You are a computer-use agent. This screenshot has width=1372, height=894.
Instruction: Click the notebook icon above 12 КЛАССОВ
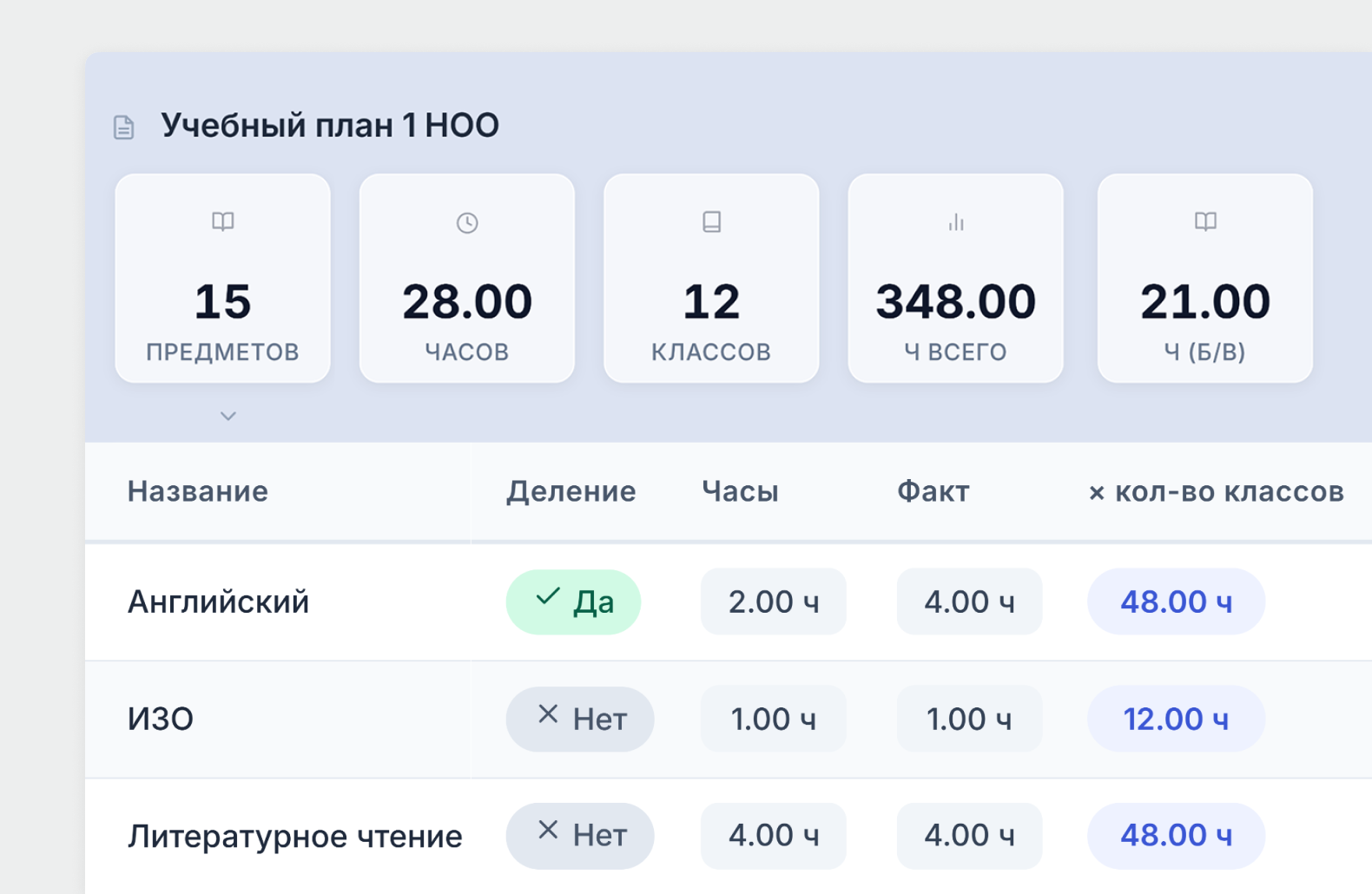(x=712, y=222)
